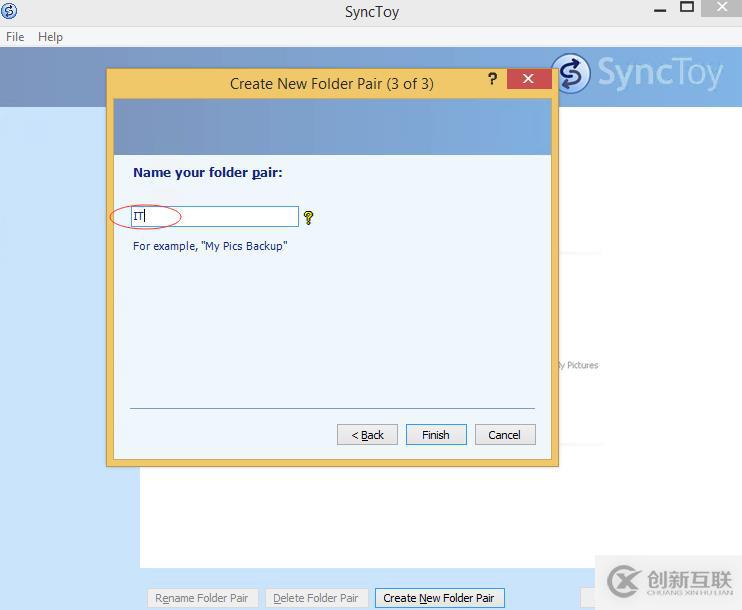This screenshot has height=610, width=742.
Task: Click the SyncToy title bar app icon
Action: pyautogui.click(x=9, y=11)
